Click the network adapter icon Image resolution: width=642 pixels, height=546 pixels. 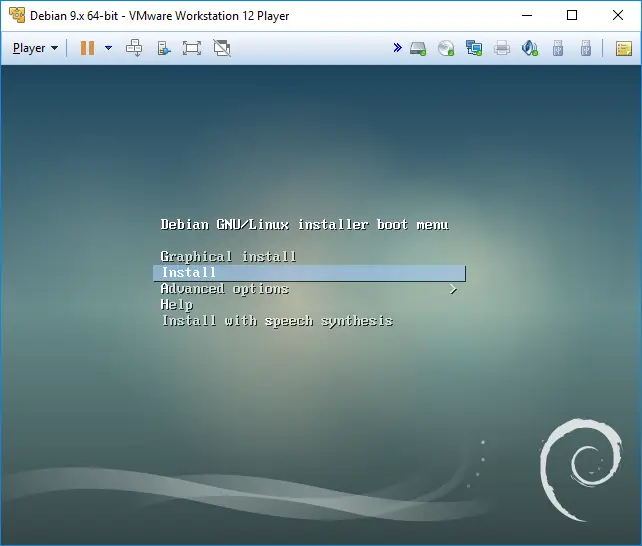[474, 48]
